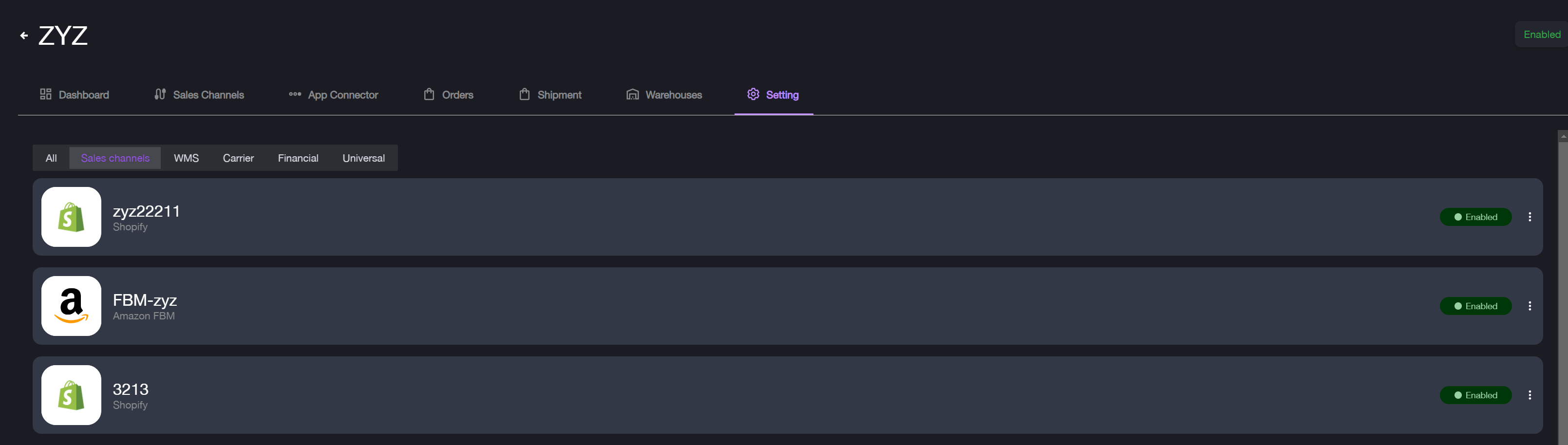Open the three-dot menu for zyz22211
This screenshot has height=445, width=1568.
[1530, 217]
